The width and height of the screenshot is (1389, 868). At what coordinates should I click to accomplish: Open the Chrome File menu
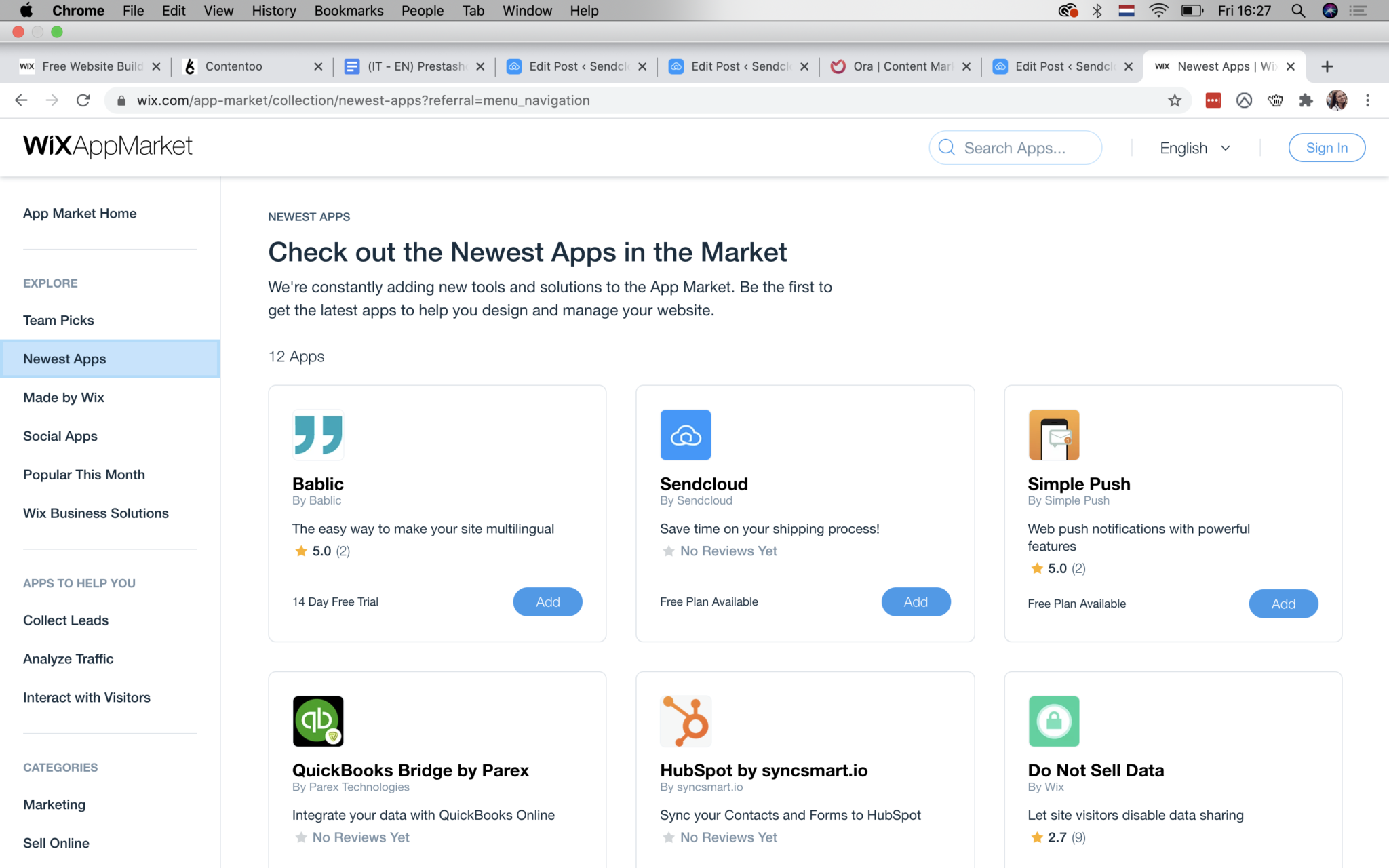[133, 10]
